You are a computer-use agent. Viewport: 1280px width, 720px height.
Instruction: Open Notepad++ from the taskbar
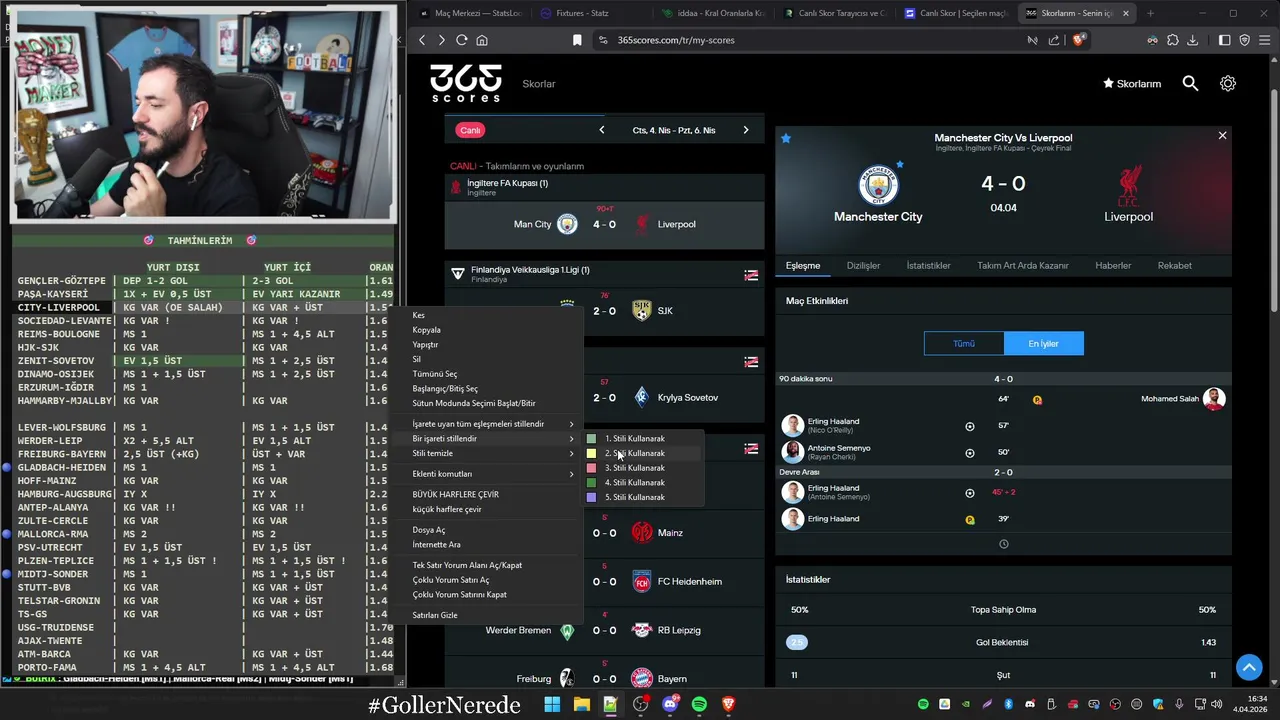(610, 705)
